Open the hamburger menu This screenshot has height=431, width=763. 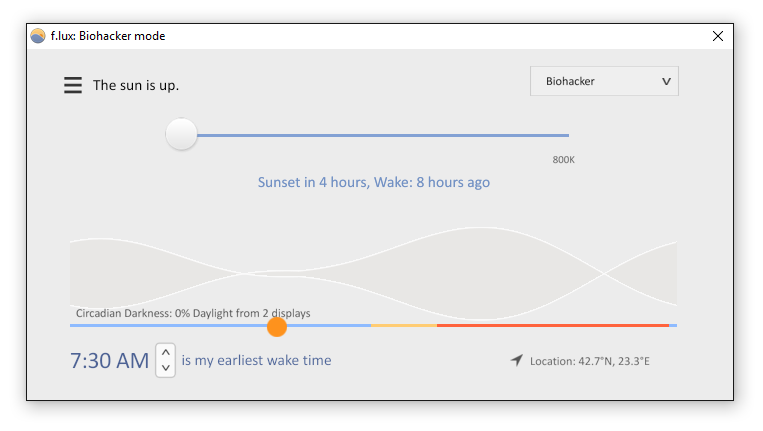tap(73, 85)
